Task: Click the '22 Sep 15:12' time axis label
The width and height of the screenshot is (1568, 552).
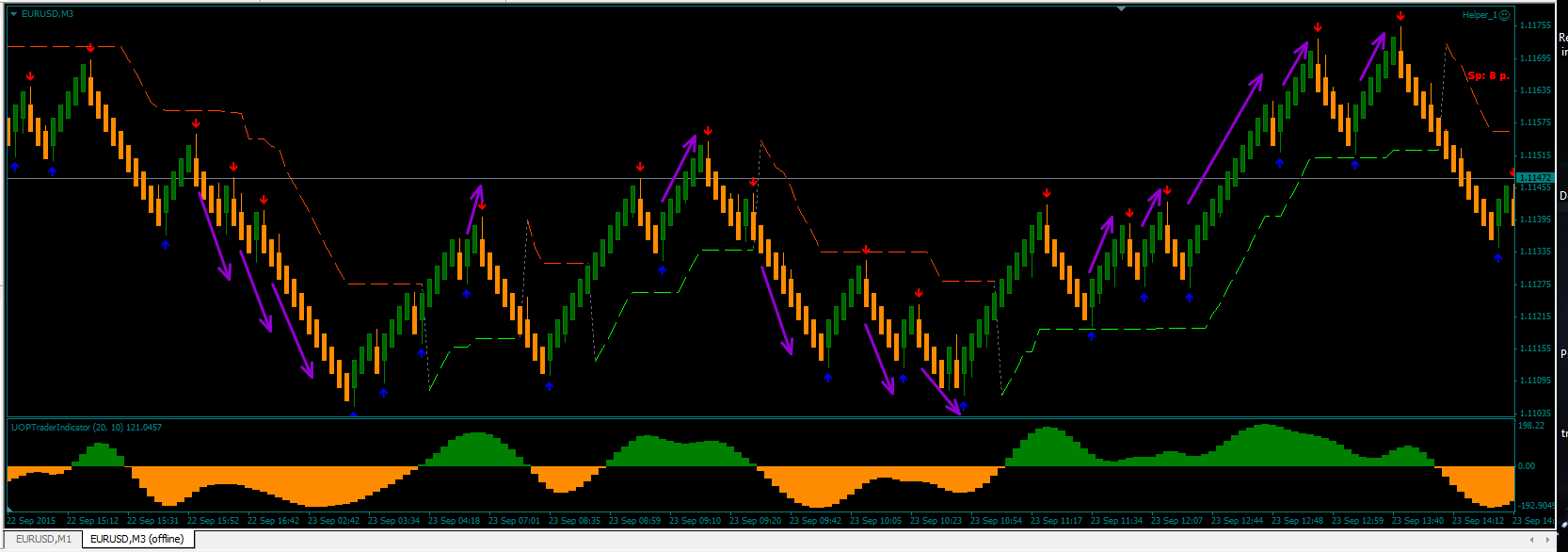Action: pyautogui.click(x=93, y=521)
